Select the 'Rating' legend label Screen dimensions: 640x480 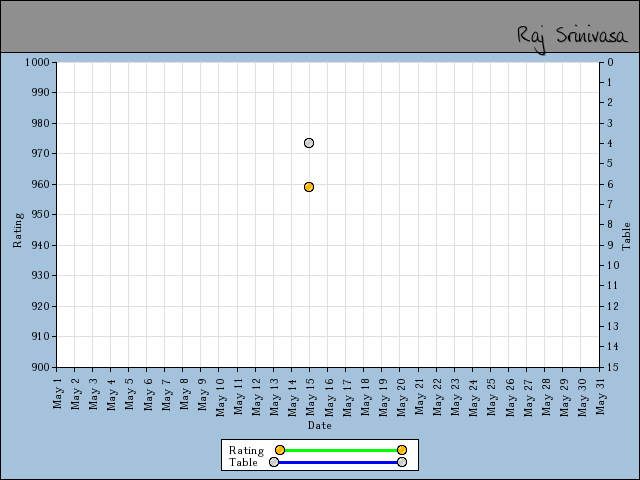[x=246, y=450]
